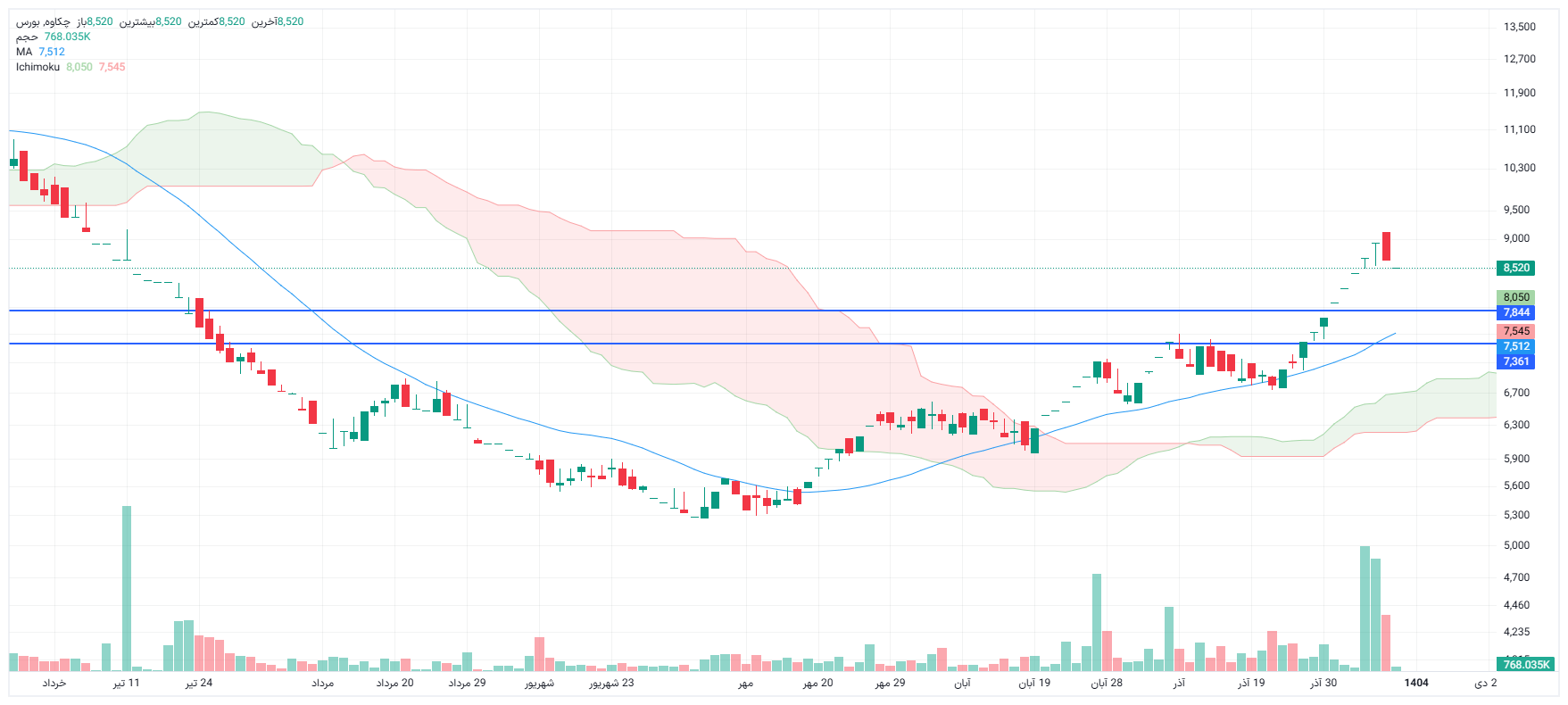Click the 768.035K volume tag on axis
This screenshot has width=1568, height=705.
(x=1526, y=664)
